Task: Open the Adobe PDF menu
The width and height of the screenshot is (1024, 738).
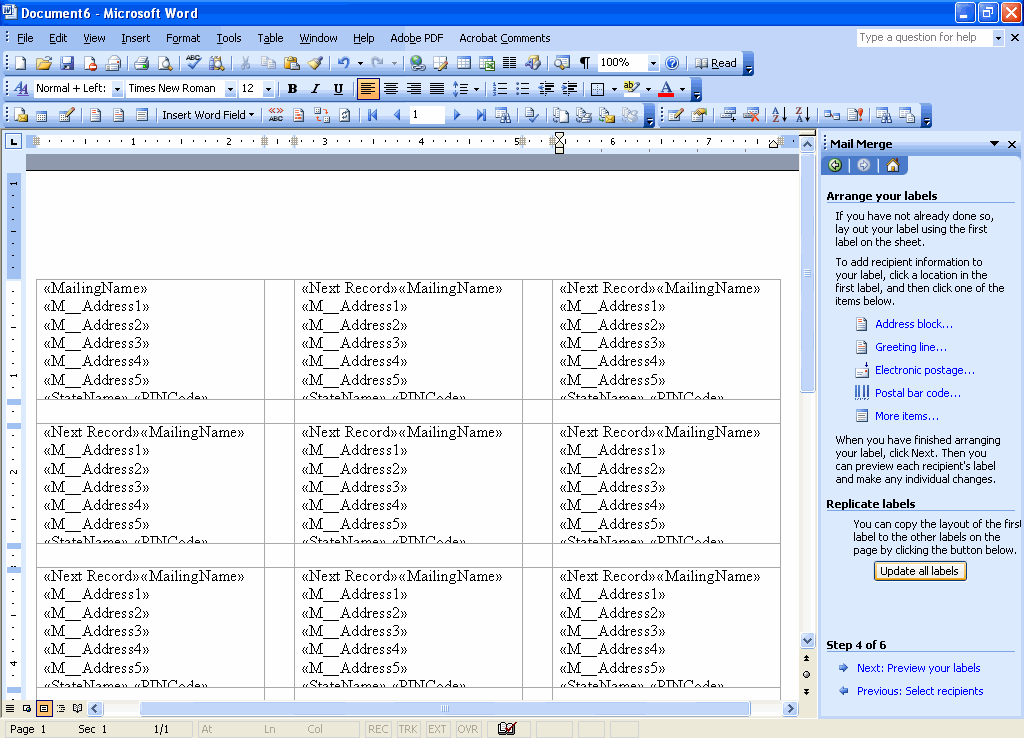Action: 417,38
